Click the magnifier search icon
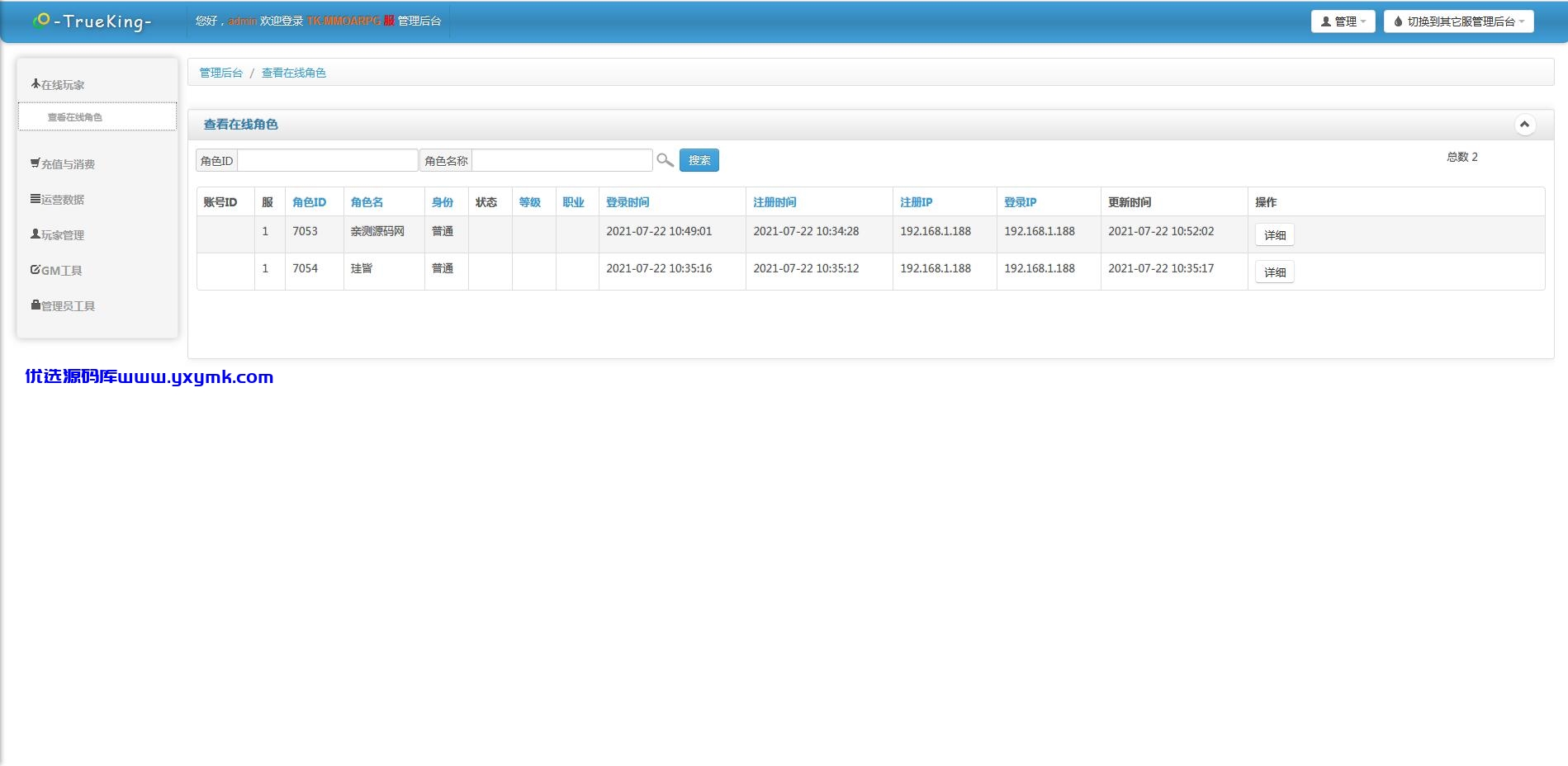 tap(665, 160)
